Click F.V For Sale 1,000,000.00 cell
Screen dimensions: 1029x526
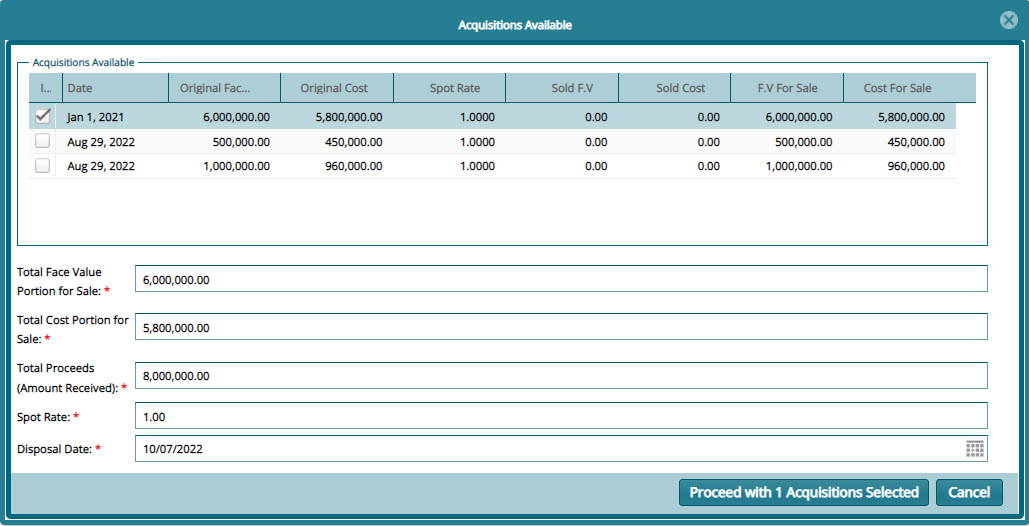click(x=799, y=167)
